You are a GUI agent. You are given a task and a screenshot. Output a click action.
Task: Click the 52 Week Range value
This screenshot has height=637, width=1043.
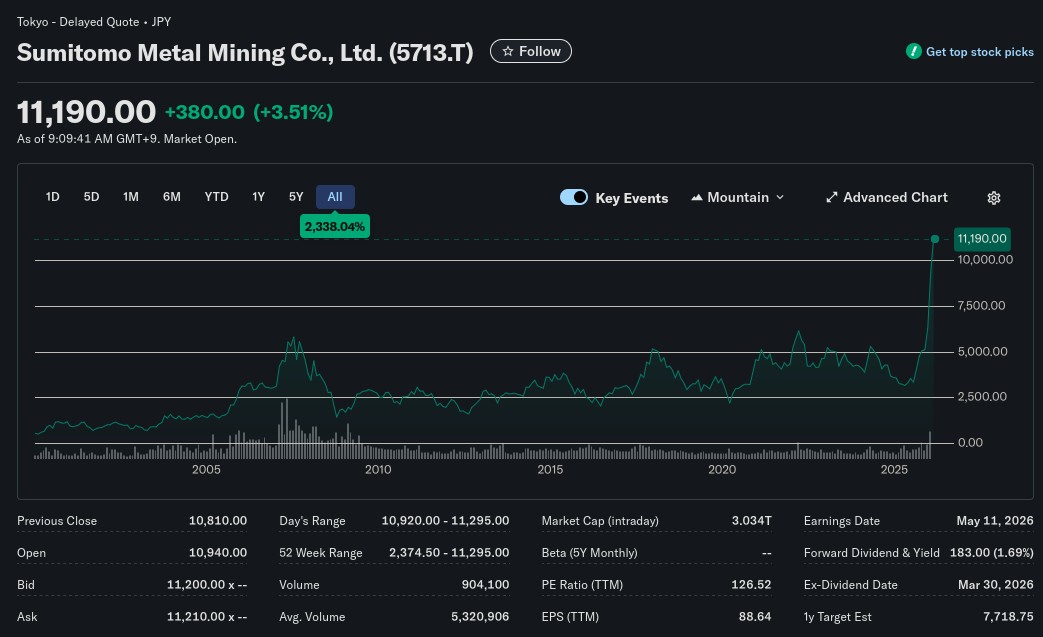(x=449, y=553)
